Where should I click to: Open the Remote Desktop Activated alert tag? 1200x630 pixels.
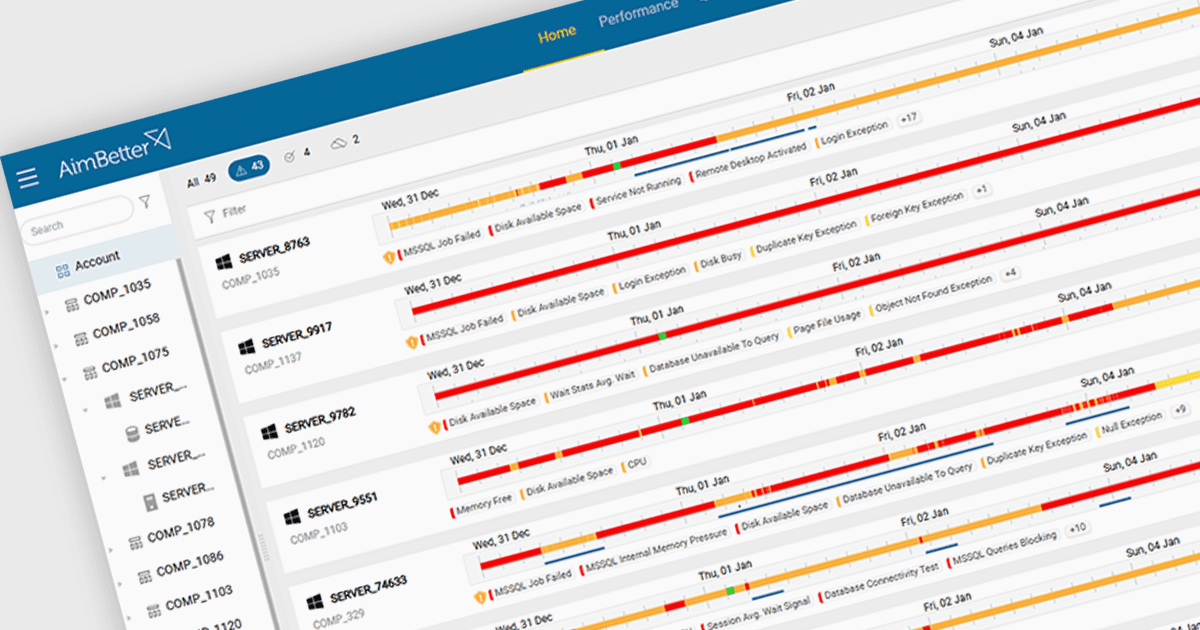[x=749, y=160]
